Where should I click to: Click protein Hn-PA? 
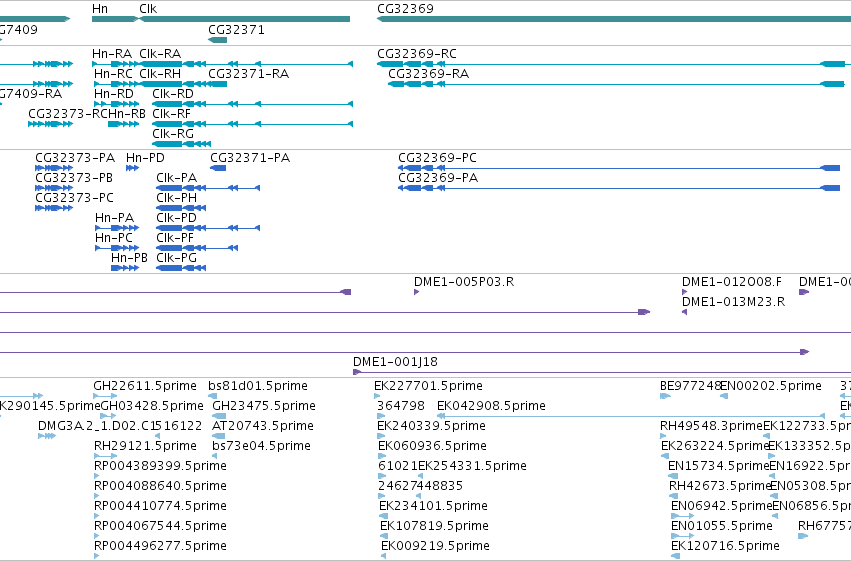tap(115, 218)
